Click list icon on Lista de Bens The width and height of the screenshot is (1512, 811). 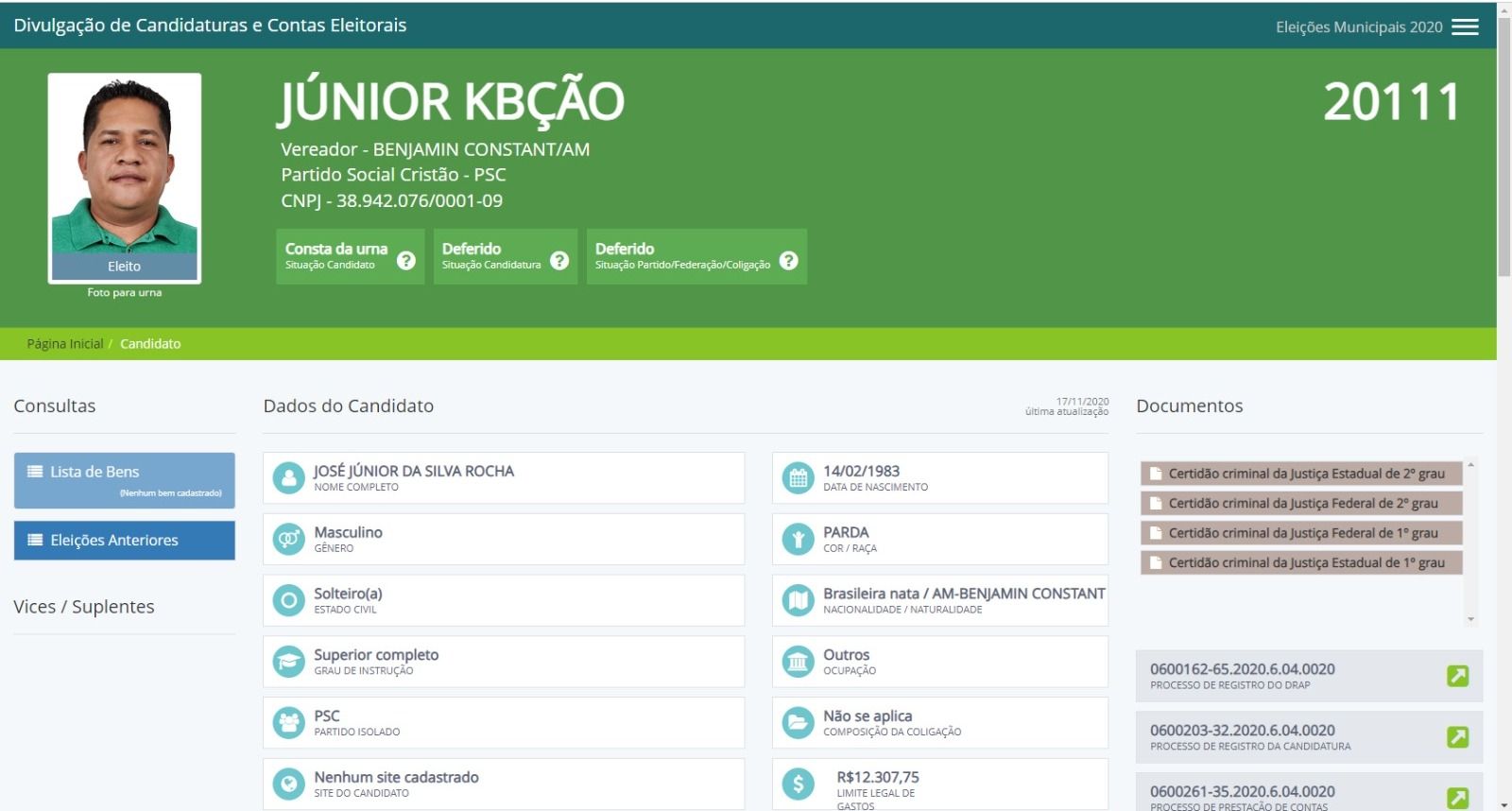point(35,472)
